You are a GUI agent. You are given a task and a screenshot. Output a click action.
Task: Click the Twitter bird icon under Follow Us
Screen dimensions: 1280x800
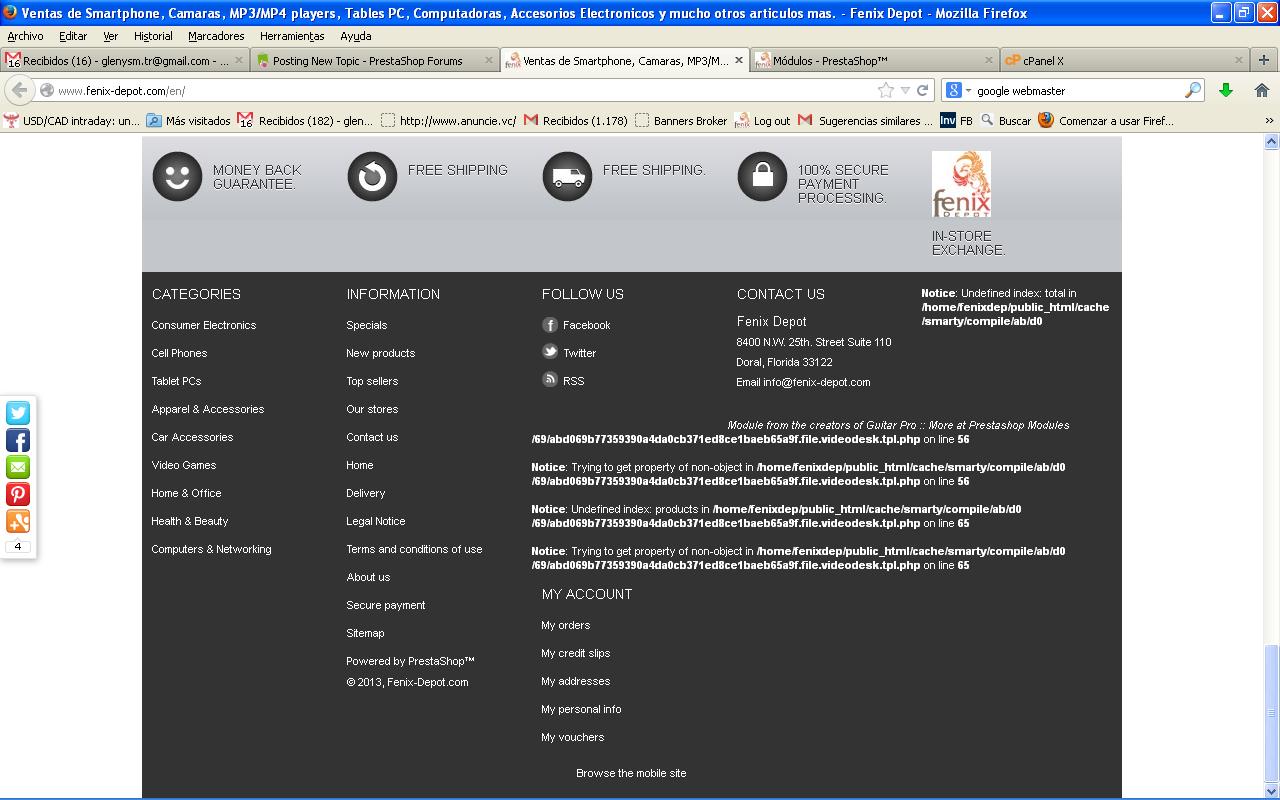(x=550, y=352)
